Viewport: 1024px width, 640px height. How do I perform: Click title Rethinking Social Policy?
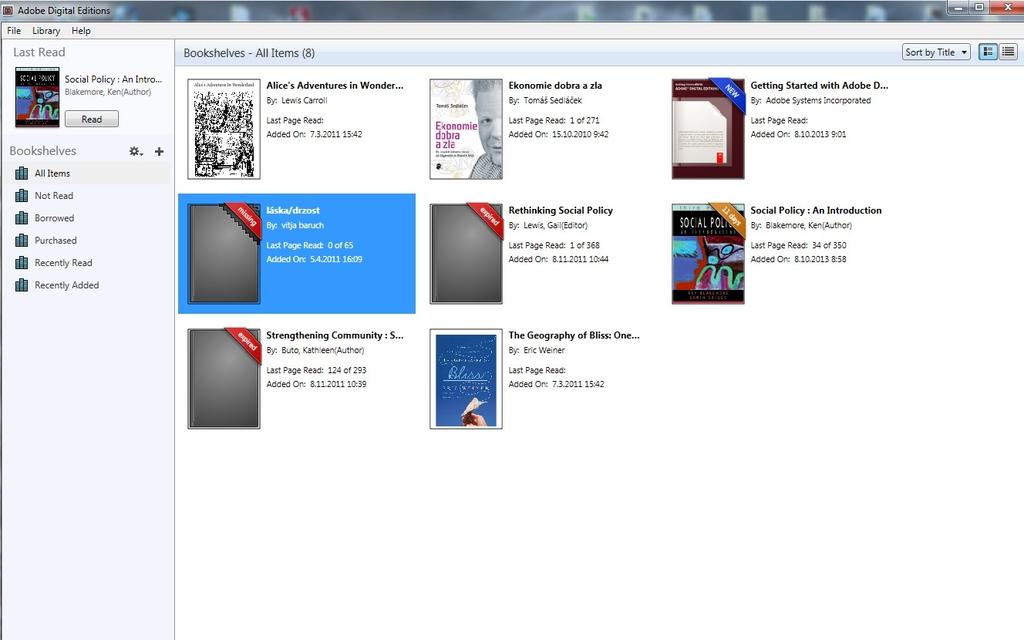(560, 210)
